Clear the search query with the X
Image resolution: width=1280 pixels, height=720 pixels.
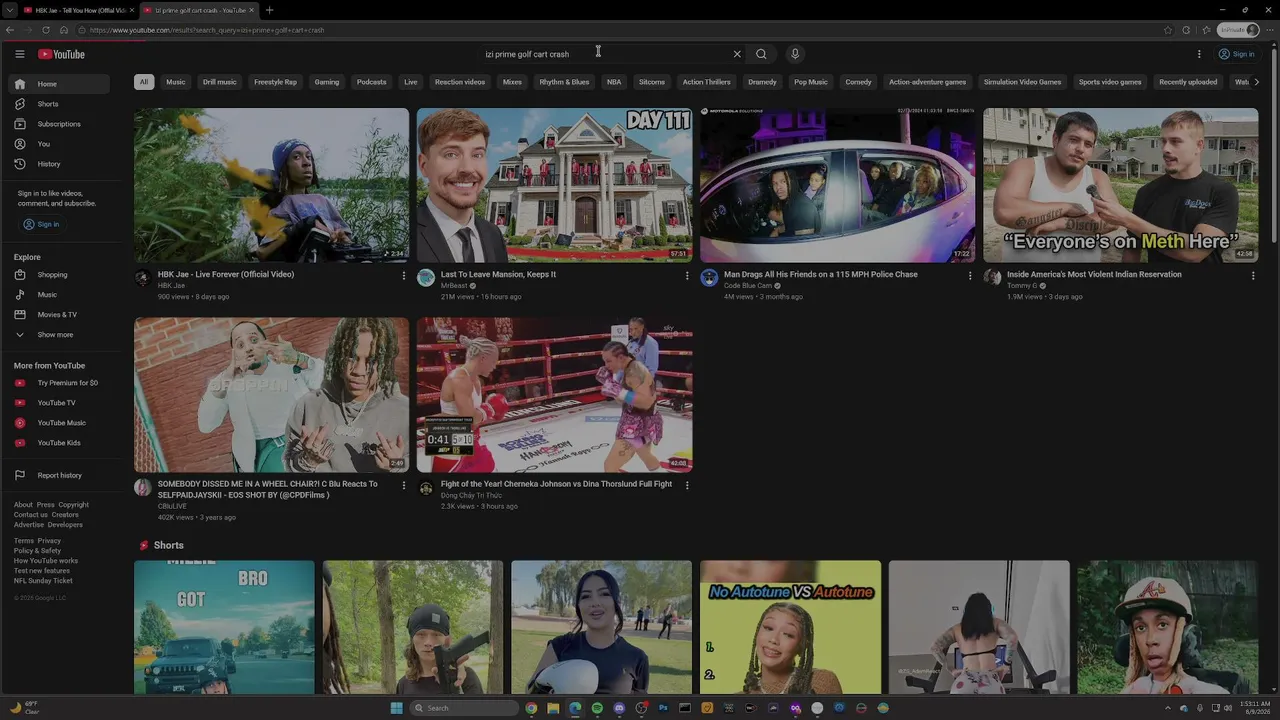click(737, 54)
